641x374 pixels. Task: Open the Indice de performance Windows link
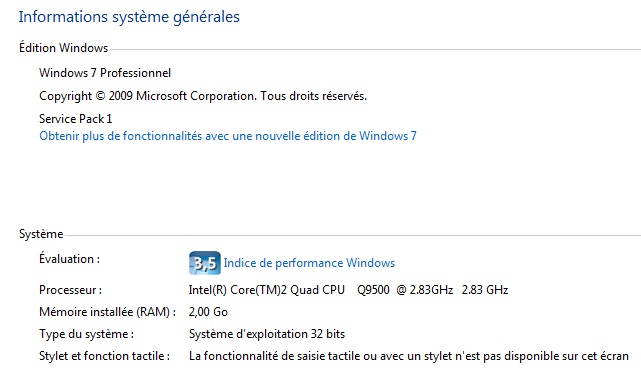(x=309, y=263)
